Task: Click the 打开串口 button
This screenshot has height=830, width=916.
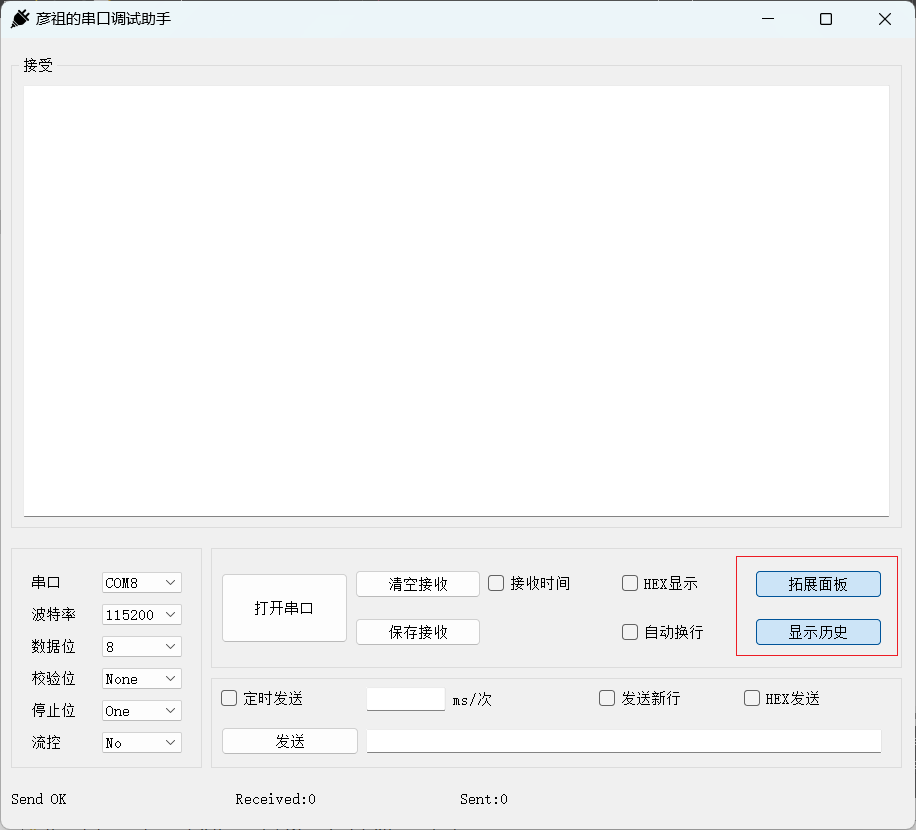Action: [x=284, y=608]
